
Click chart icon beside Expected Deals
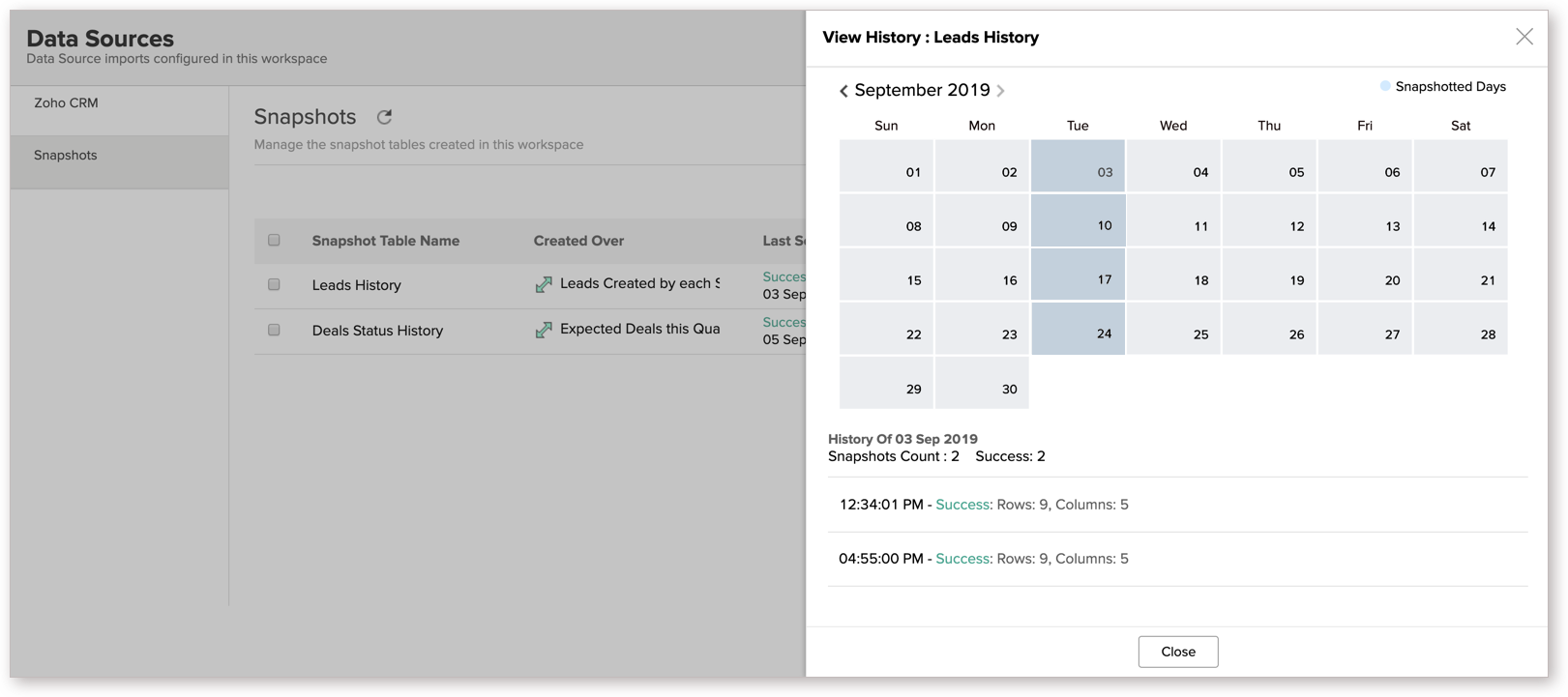544,330
